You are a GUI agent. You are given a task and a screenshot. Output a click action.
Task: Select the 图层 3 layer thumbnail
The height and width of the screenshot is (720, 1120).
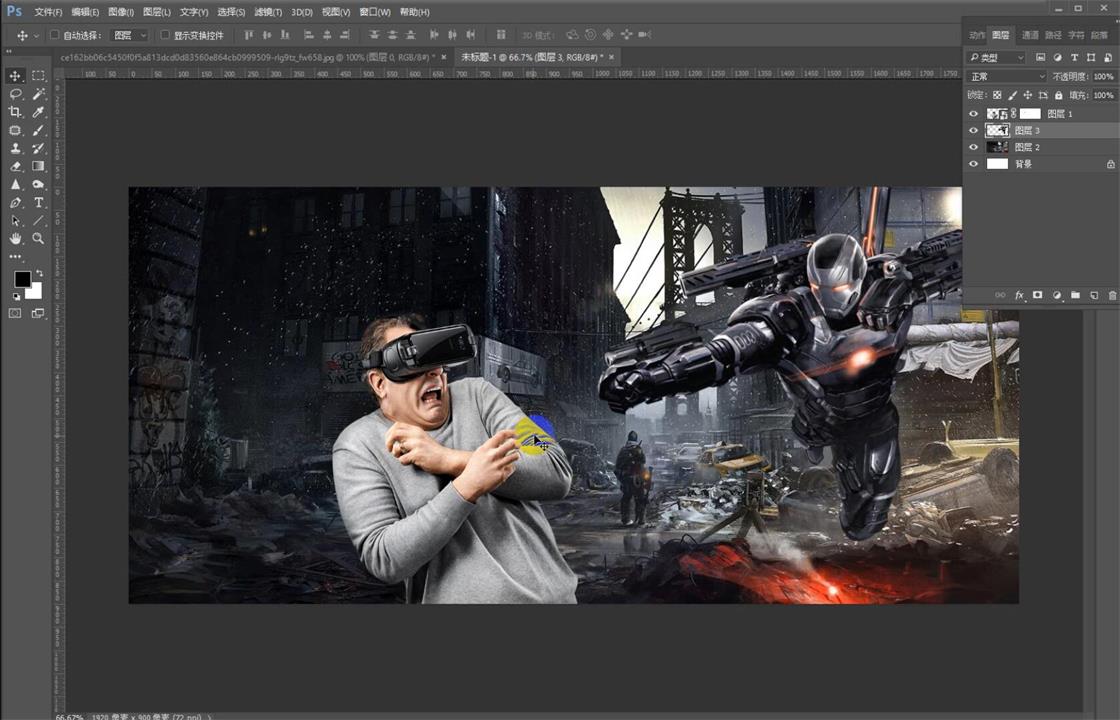point(998,130)
